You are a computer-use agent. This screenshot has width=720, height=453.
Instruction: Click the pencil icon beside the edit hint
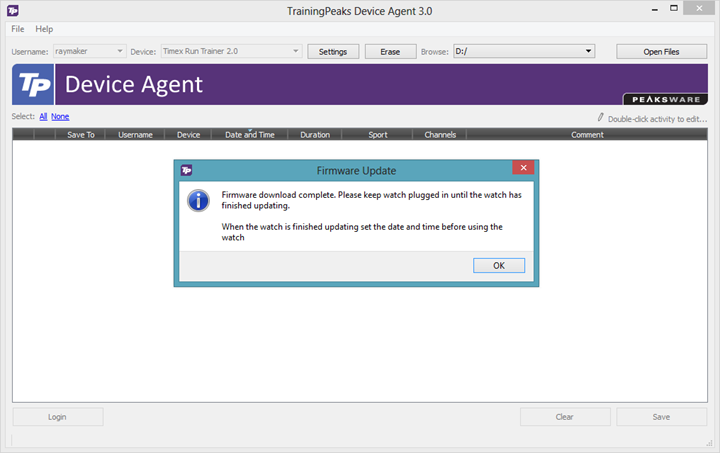click(600, 117)
